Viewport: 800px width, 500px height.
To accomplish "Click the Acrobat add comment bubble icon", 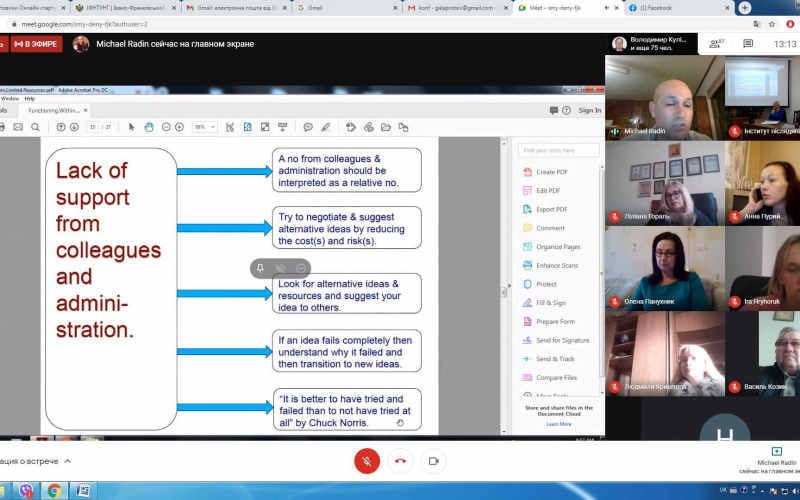I will tap(308, 127).
